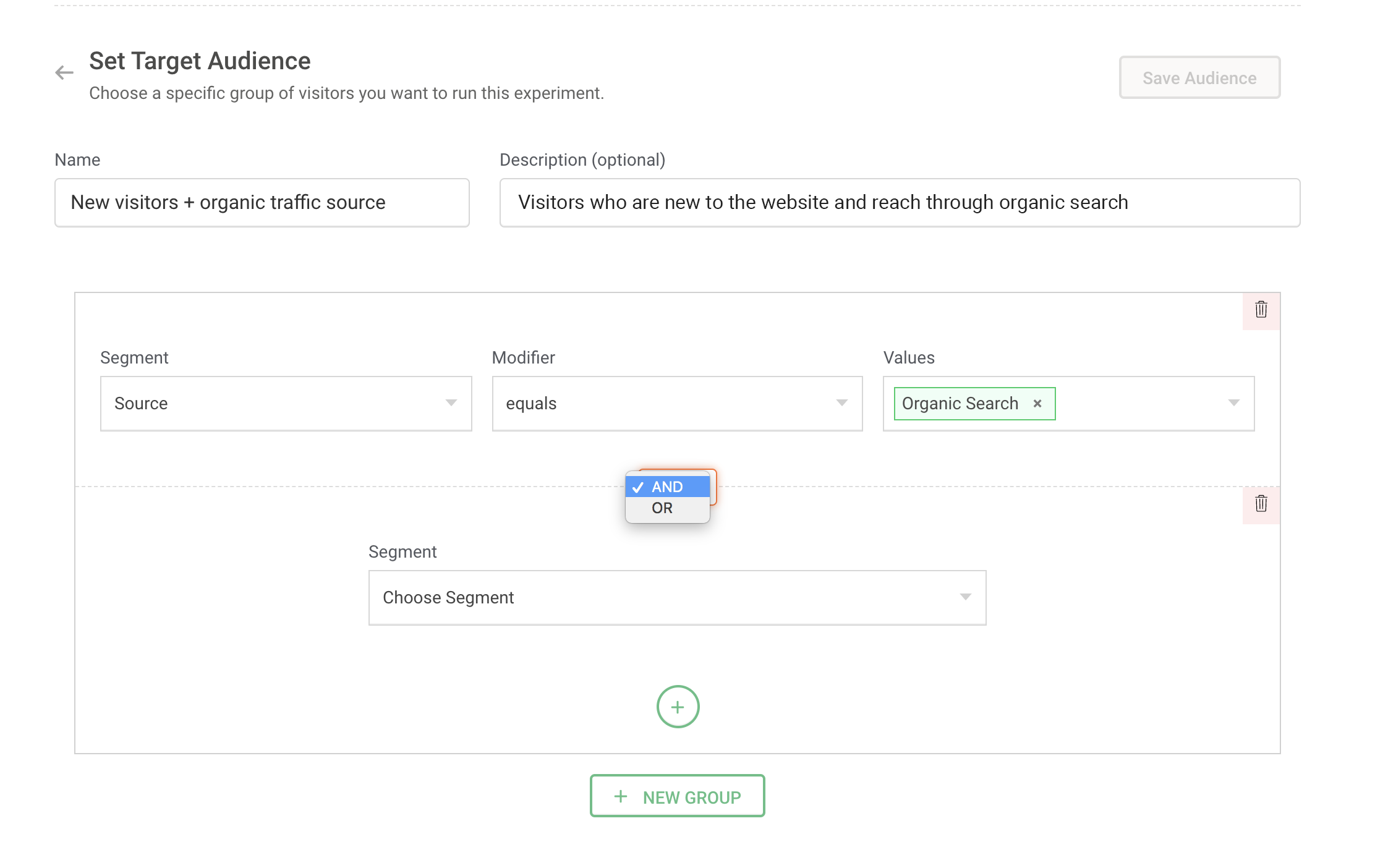Click the Set Target Audience heading
The image size is (1375, 868).
(200, 61)
